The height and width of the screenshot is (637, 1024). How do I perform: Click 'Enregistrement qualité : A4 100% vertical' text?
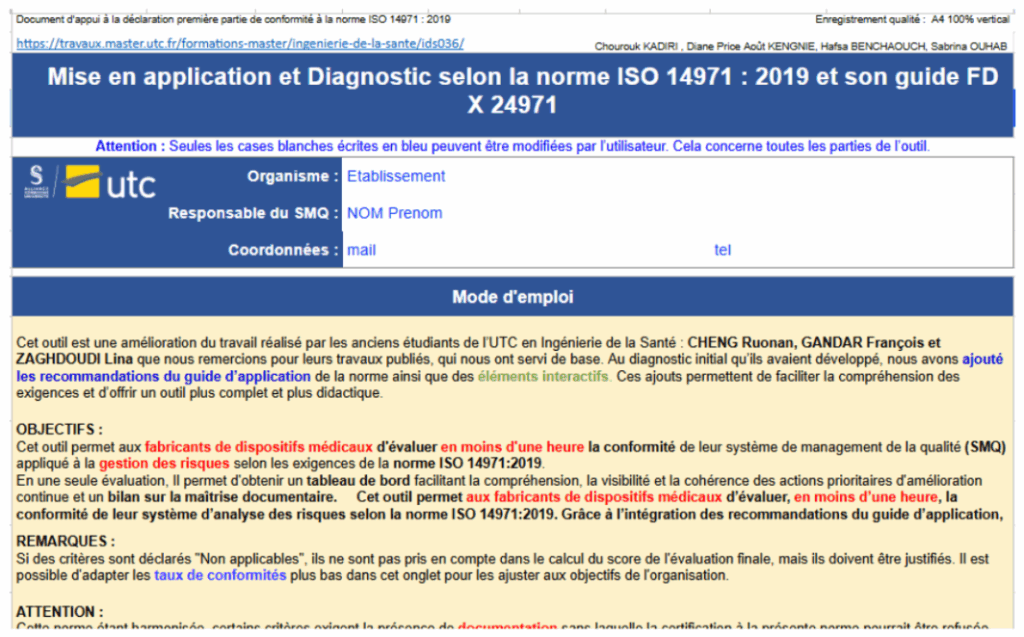[x=911, y=20]
